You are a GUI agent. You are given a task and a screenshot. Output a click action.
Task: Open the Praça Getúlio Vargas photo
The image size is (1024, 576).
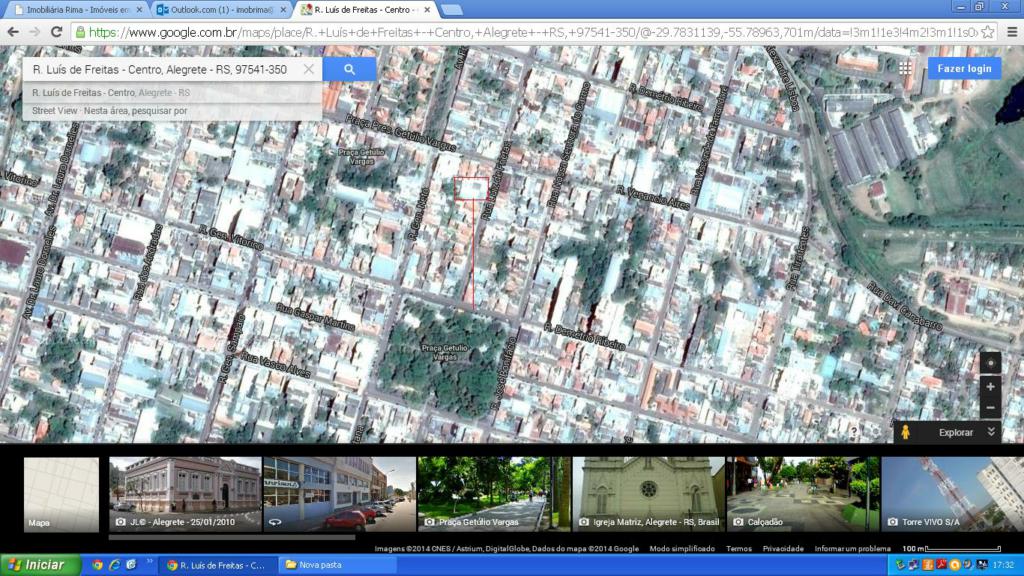pos(494,494)
